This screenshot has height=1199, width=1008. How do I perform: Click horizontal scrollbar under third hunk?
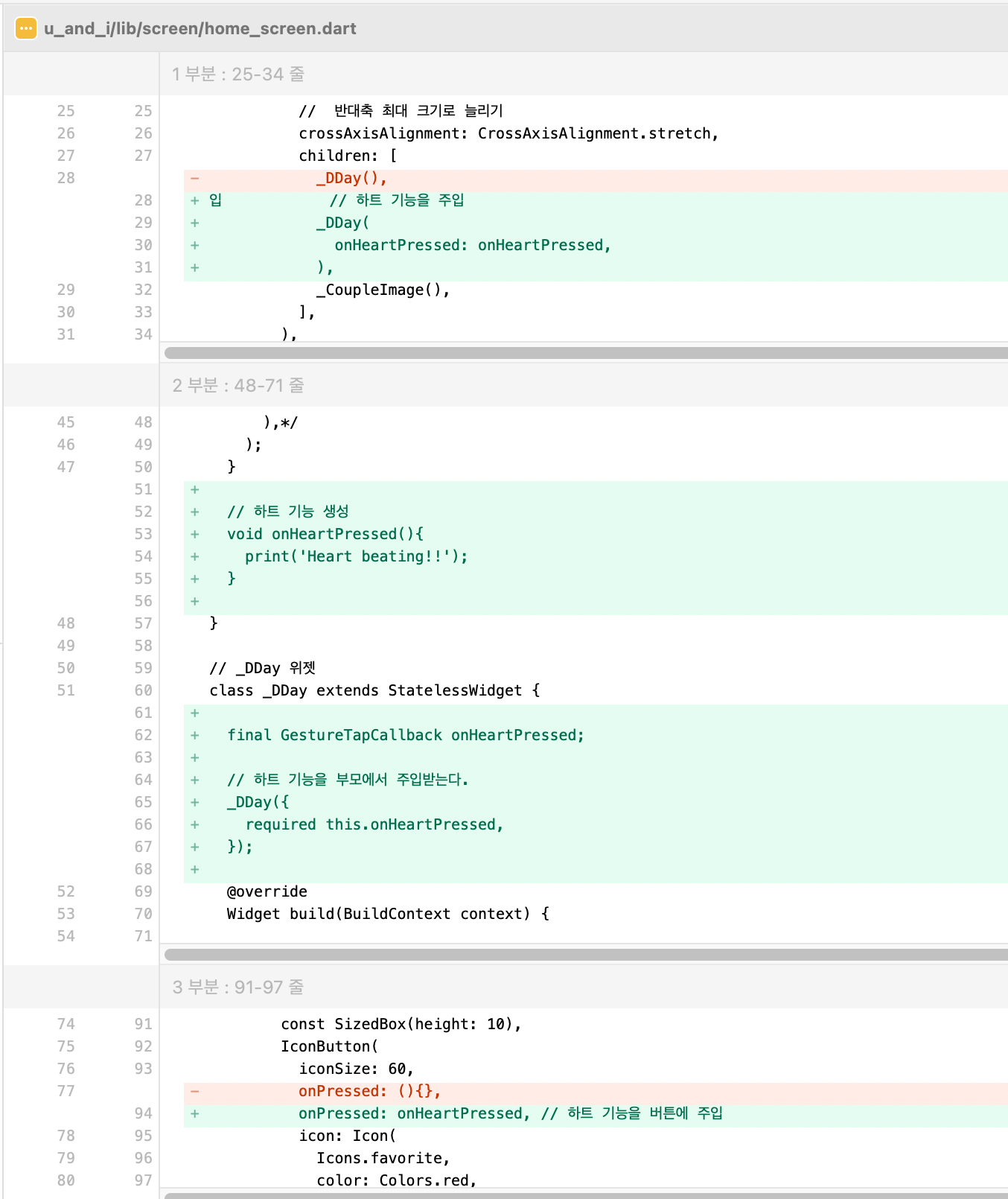tap(586, 1195)
